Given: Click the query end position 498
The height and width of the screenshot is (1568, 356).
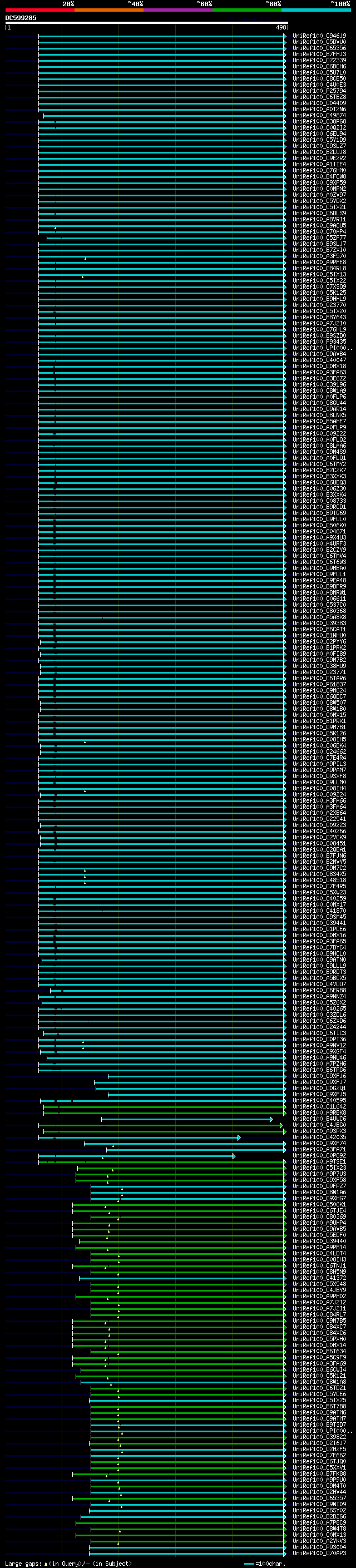Looking at the screenshot, I should coord(280,27).
